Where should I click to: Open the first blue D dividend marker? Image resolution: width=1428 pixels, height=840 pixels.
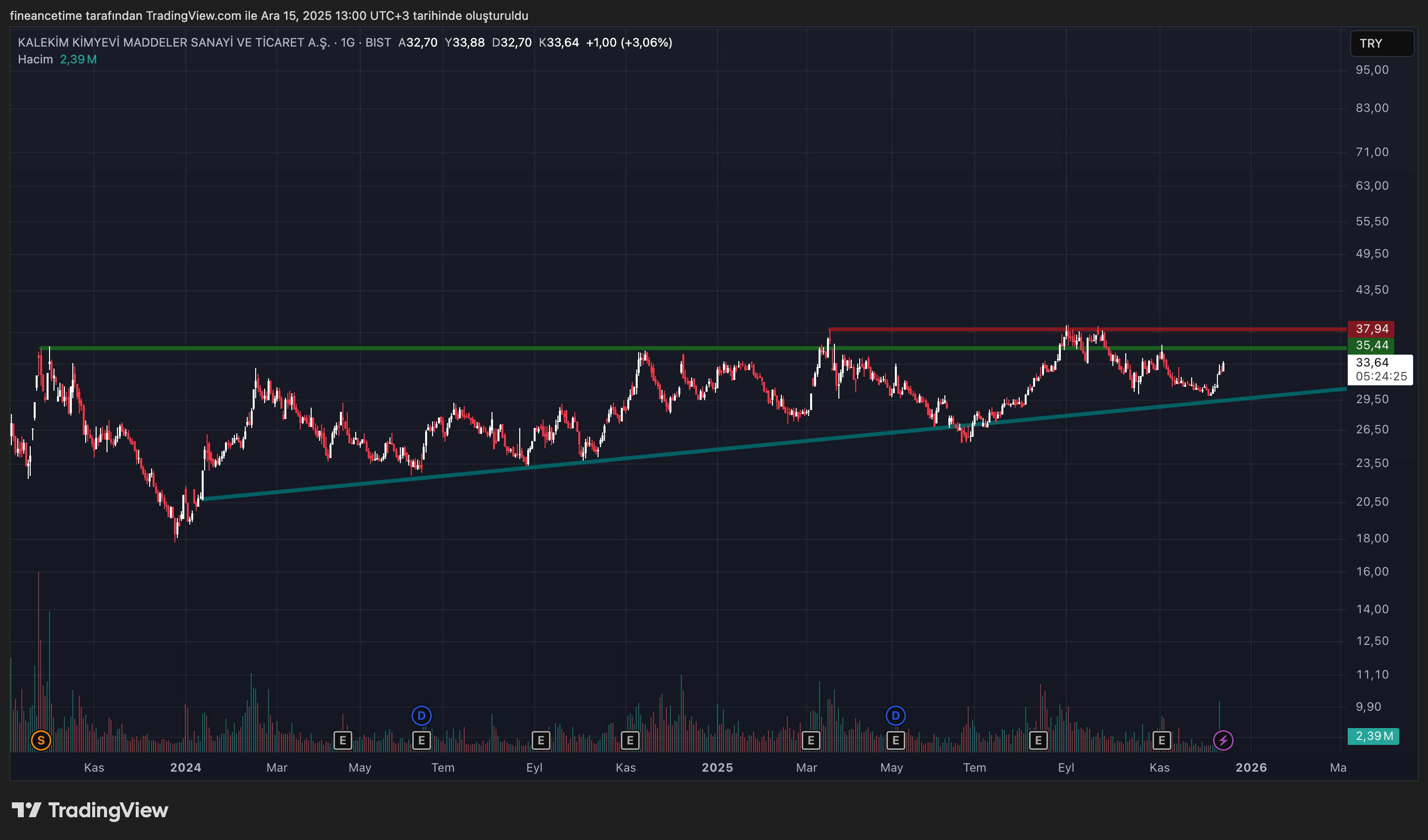coord(421,715)
